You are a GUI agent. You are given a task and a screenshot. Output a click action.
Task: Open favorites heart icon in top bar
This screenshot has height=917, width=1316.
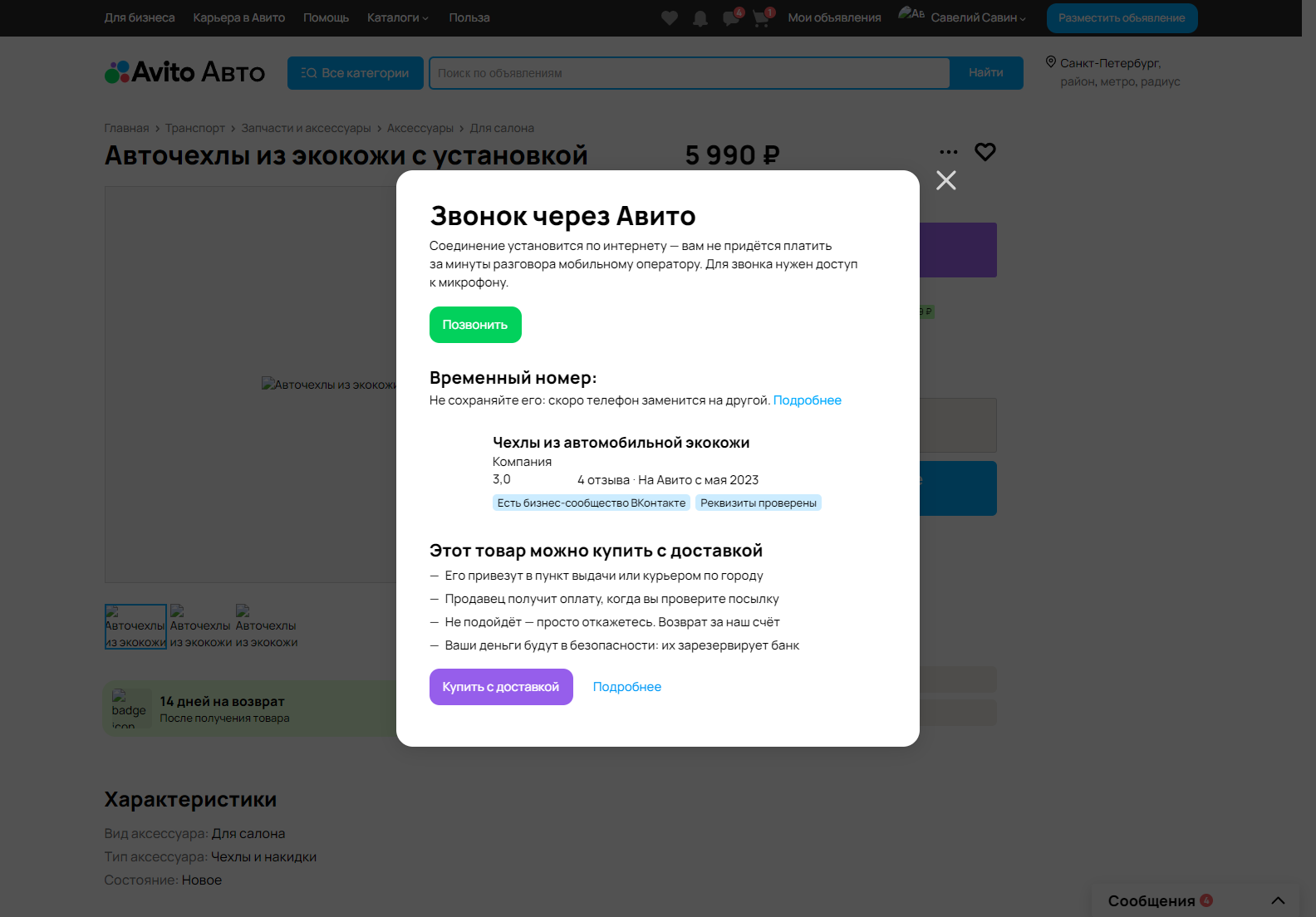670,18
